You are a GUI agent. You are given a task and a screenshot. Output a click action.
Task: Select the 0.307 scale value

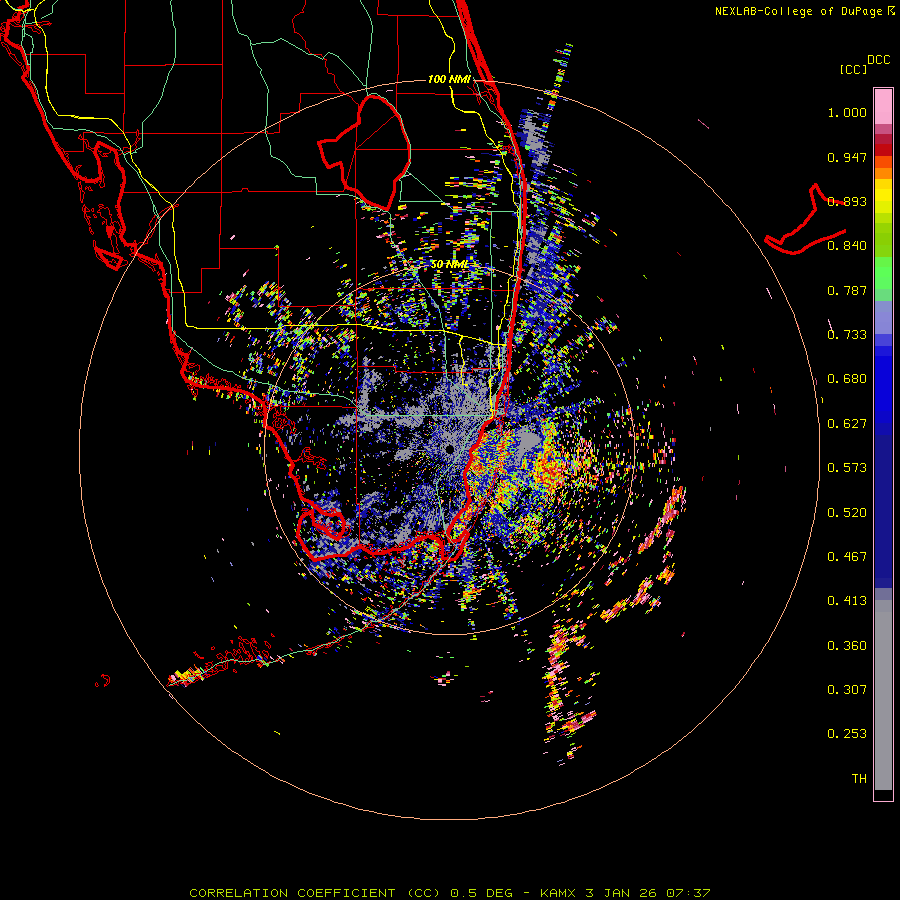click(847, 690)
